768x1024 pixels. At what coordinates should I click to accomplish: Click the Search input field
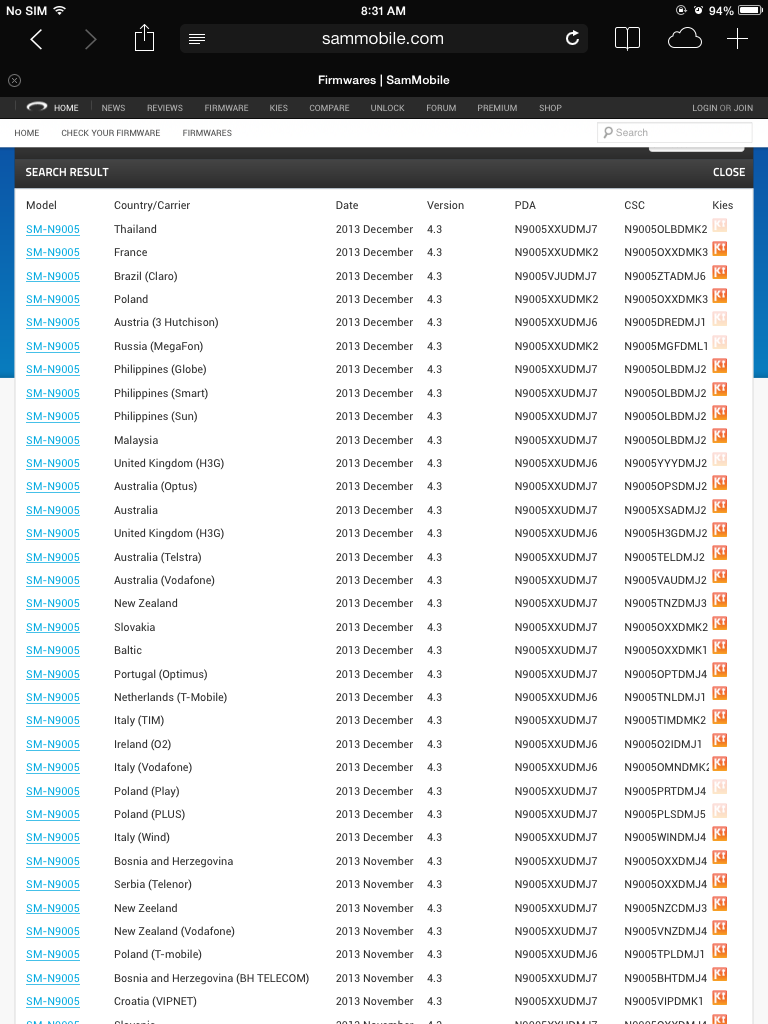[675, 133]
